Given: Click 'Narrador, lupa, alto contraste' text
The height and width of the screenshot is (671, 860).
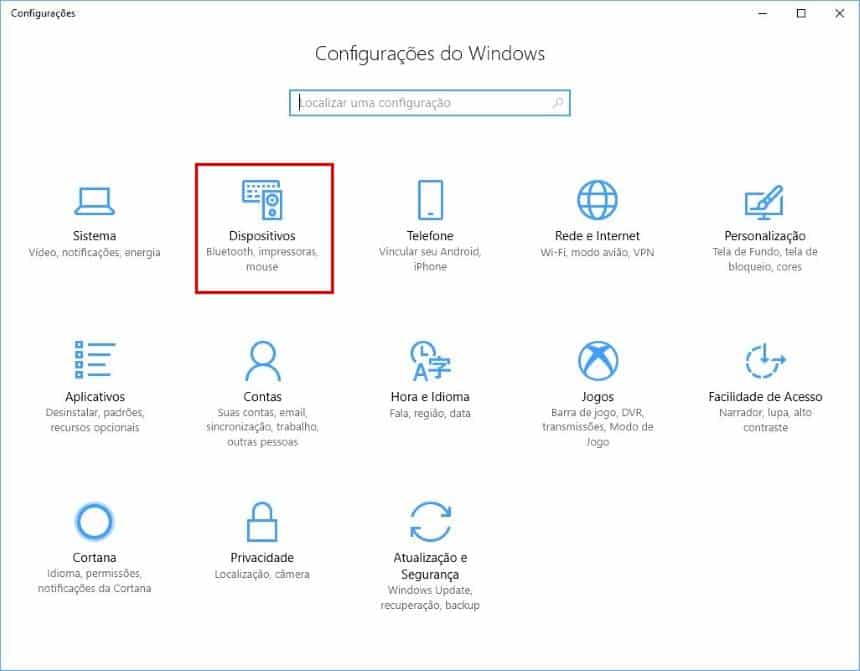Looking at the screenshot, I should (765, 420).
